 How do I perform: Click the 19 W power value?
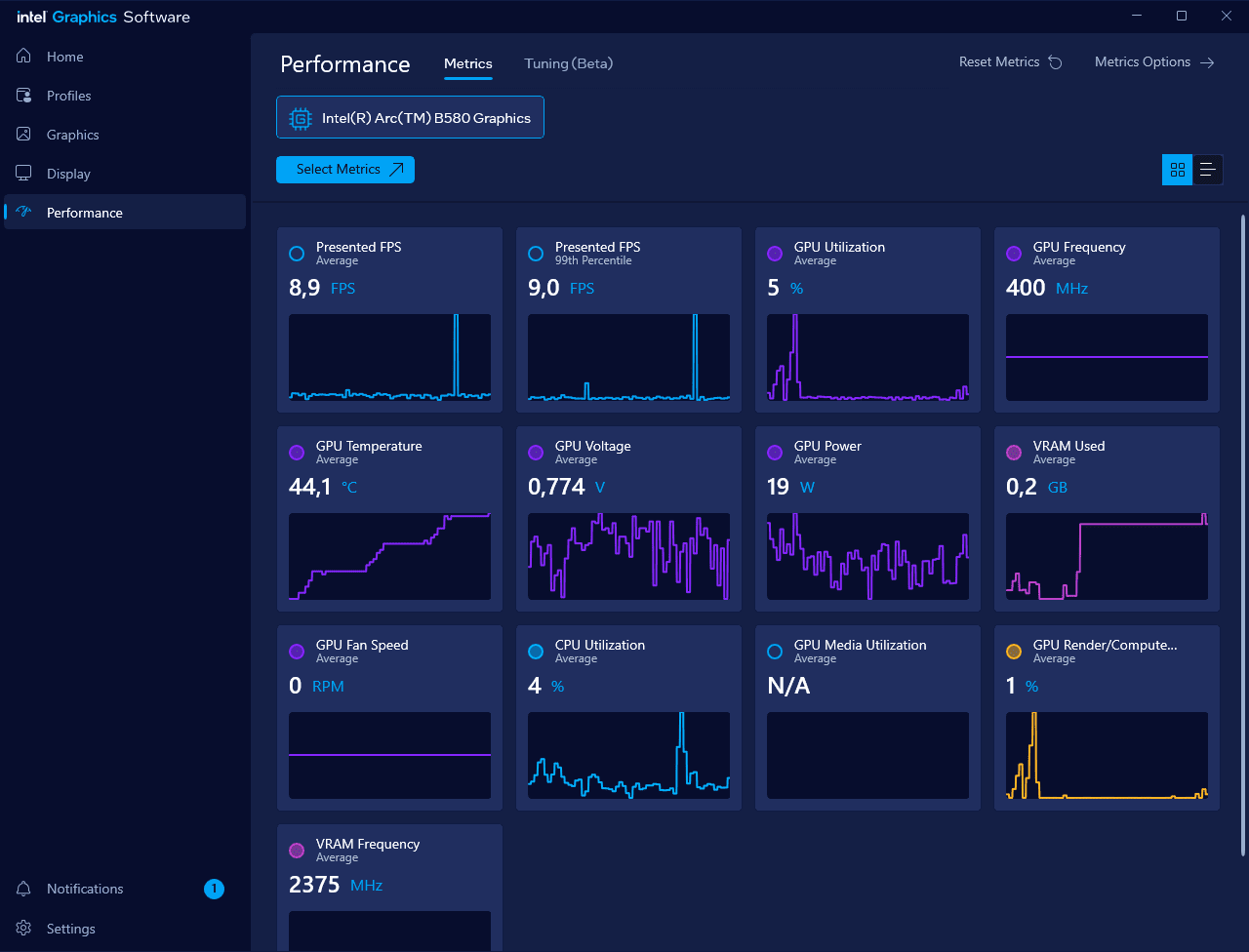(x=790, y=487)
